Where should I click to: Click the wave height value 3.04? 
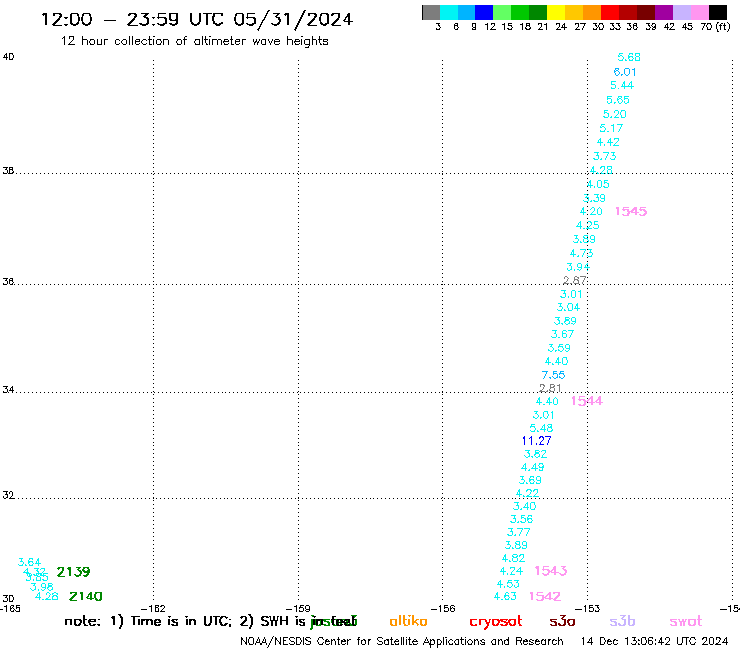pyautogui.click(x=568, y=307)
